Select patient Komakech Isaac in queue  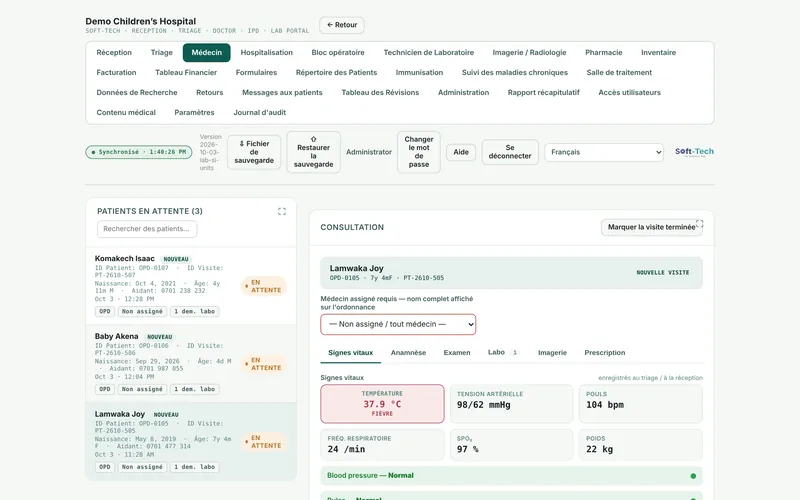(x=191, y=286)
